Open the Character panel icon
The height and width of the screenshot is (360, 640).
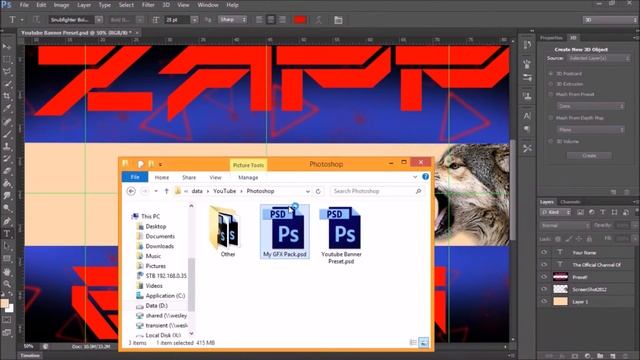pos(527,116)
